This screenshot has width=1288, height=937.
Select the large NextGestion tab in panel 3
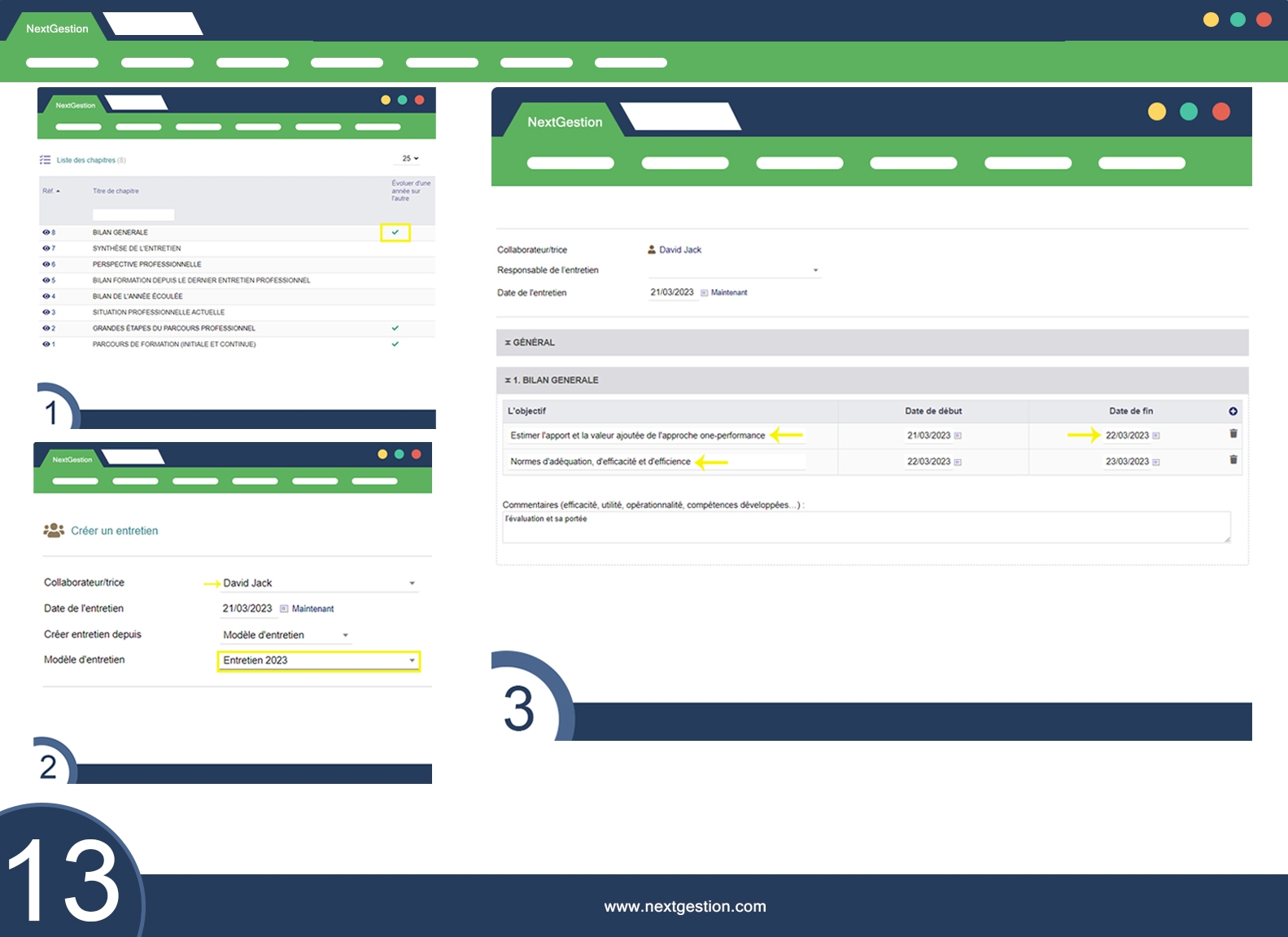565,122
